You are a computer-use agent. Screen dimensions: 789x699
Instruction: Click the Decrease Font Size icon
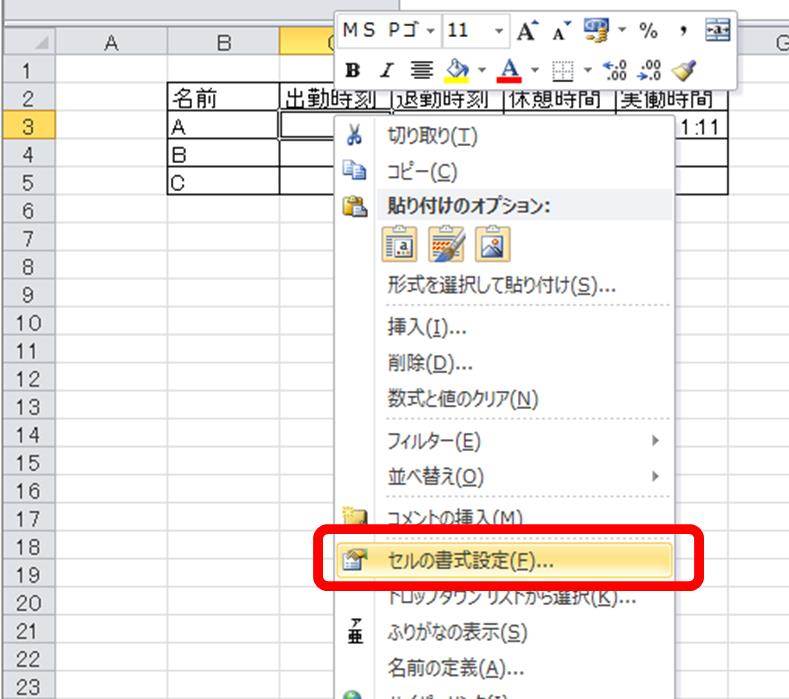click(552, 31)
